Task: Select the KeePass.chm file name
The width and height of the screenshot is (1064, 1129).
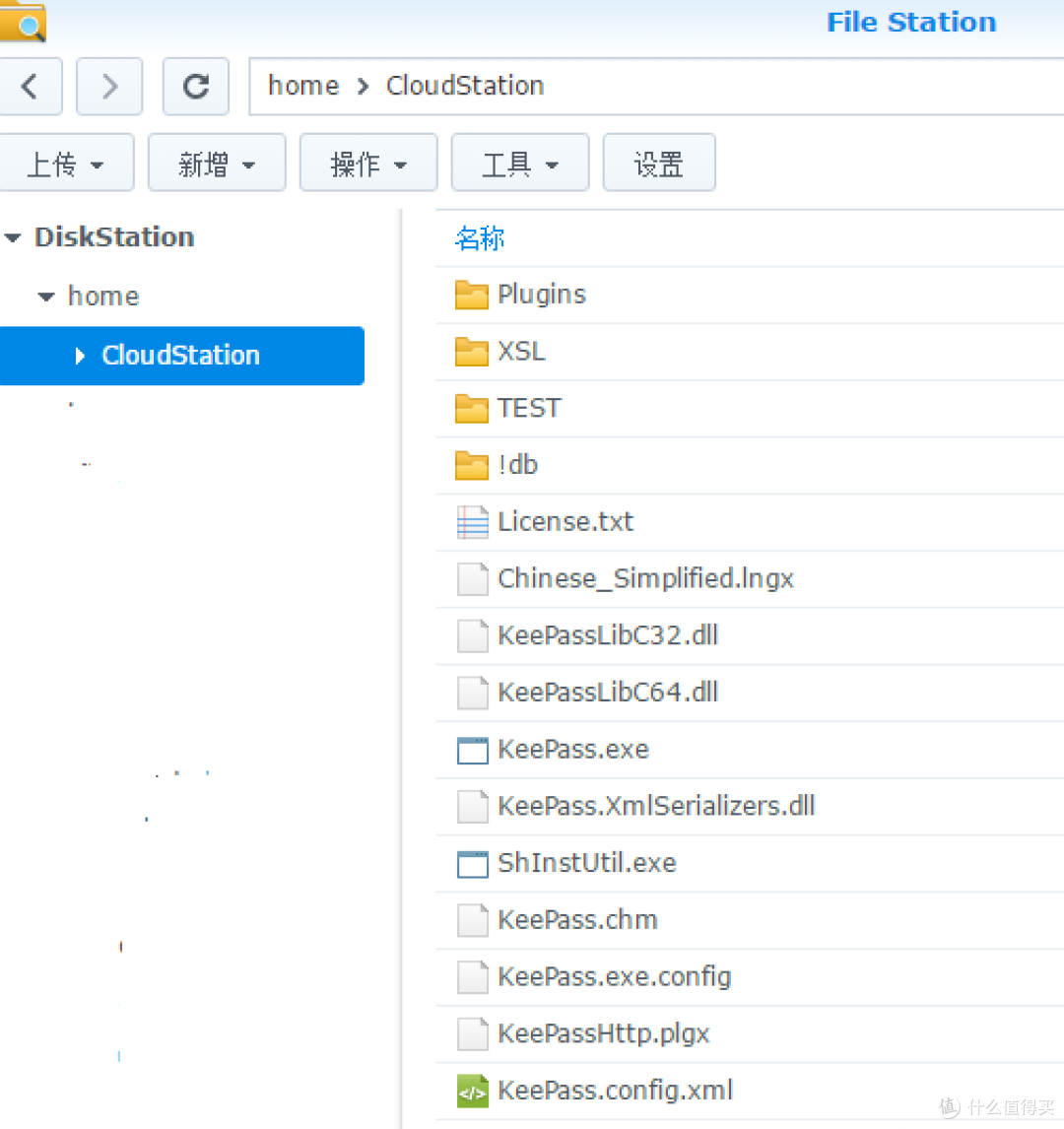Action: point(578,920)
